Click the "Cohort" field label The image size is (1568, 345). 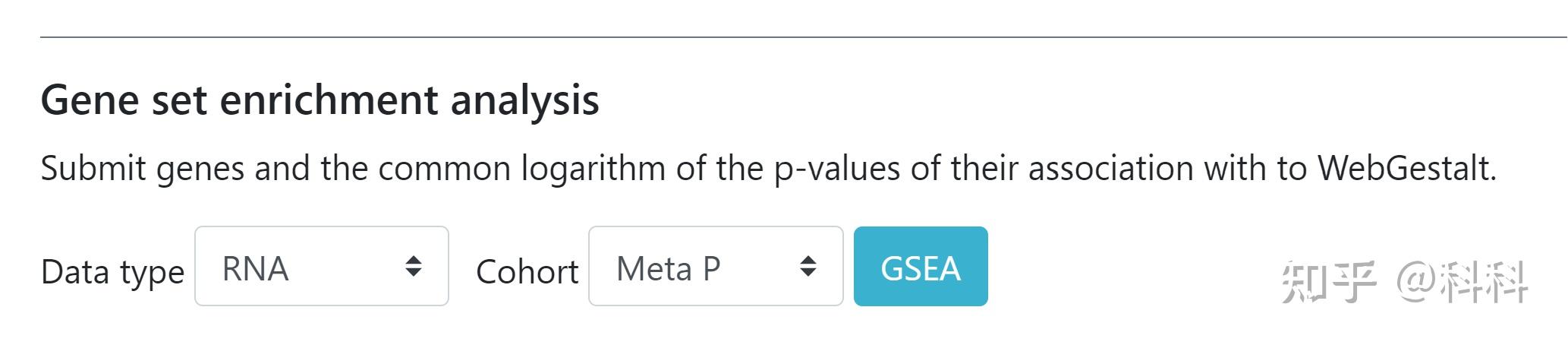coord(527,272)
